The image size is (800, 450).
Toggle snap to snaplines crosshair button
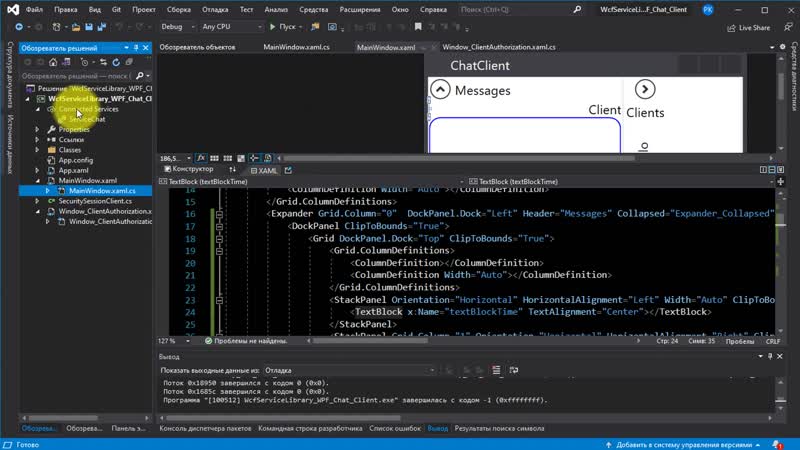(x=254, y=158)
